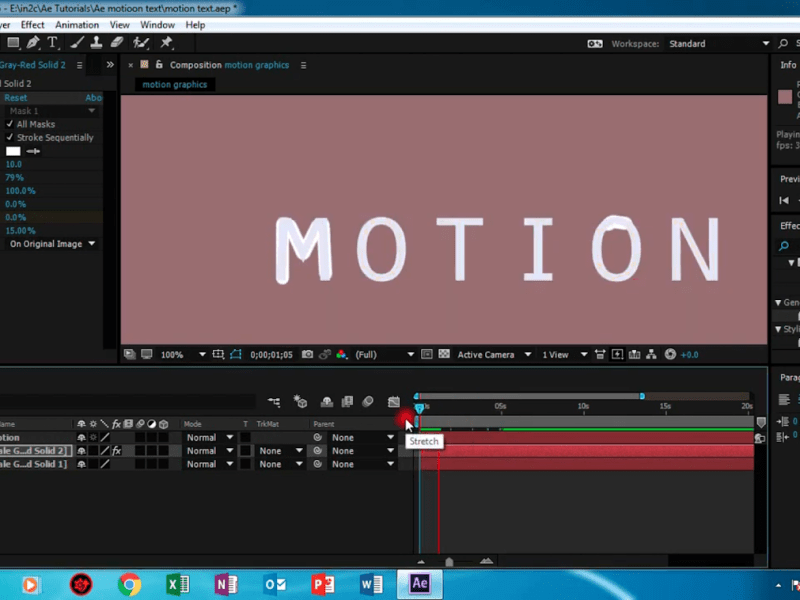The width and height of the screenshot is (800, 600).
Task: Open the Graph Editor
Action: pos(394,401)
